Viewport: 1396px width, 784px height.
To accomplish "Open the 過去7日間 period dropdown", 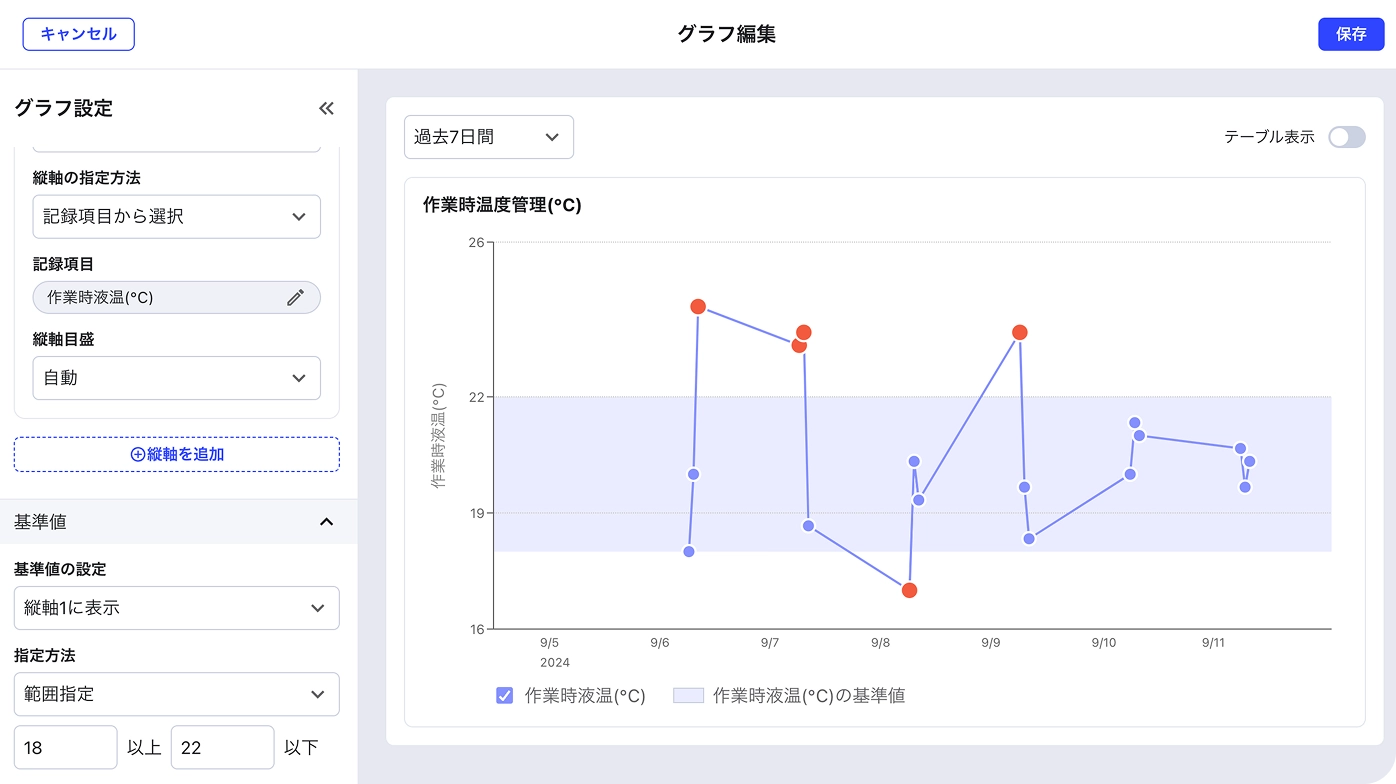I will click(x=488, y=137).
